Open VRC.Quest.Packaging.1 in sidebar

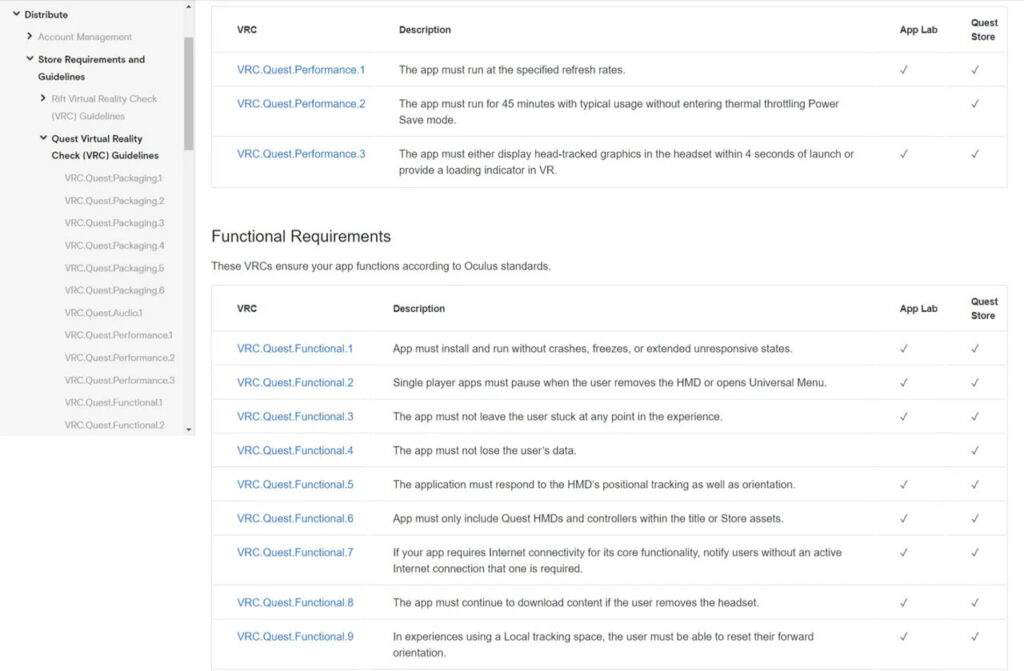[114, 178]
